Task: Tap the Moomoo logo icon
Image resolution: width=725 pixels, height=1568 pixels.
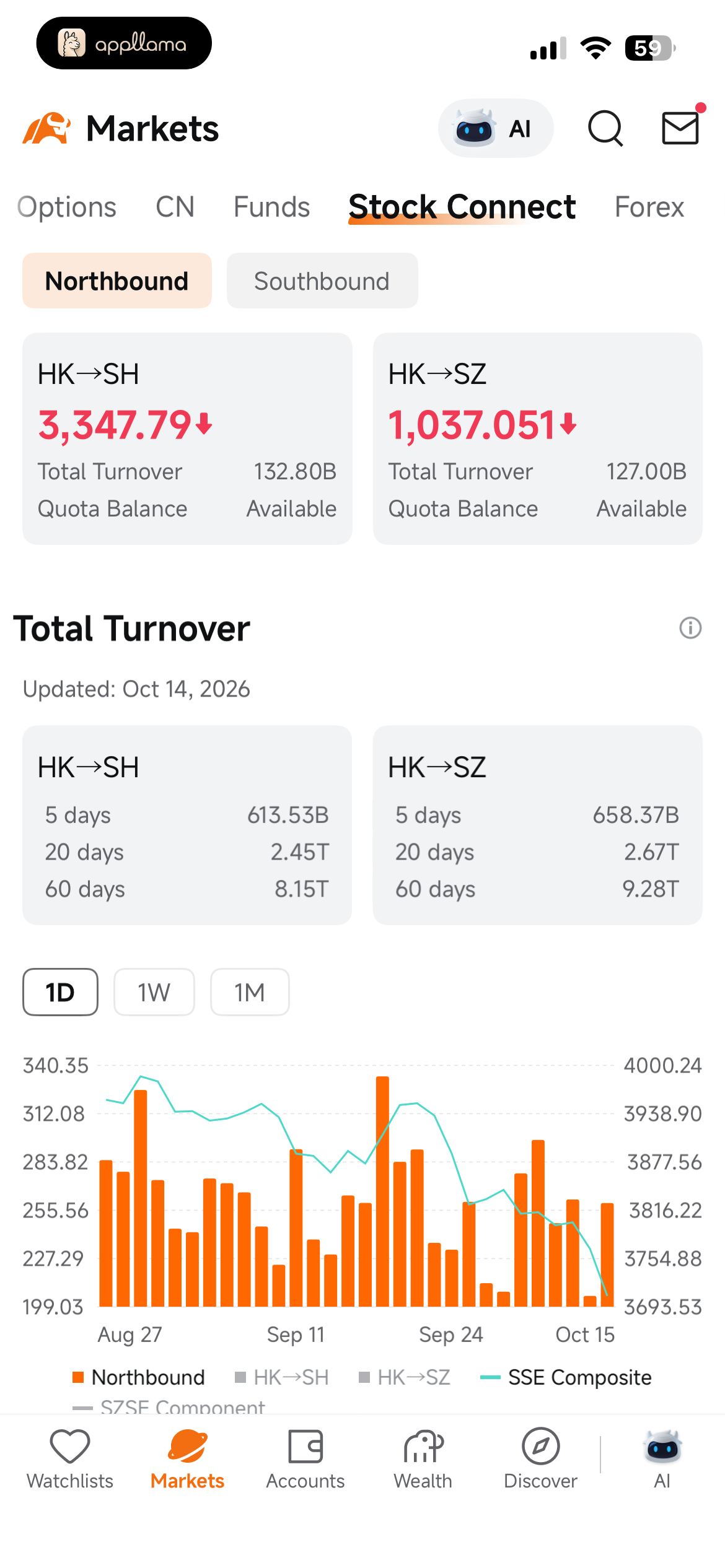Action: point(46,128)
